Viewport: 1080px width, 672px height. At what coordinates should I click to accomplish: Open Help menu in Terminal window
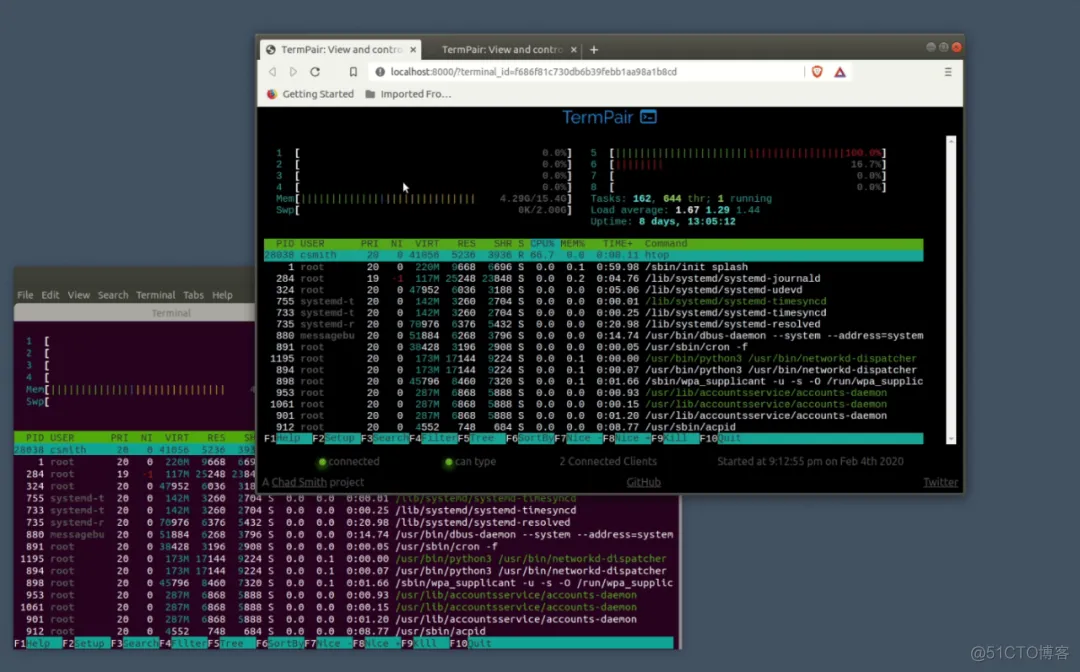pyautogui.click(x=222, y=295)
